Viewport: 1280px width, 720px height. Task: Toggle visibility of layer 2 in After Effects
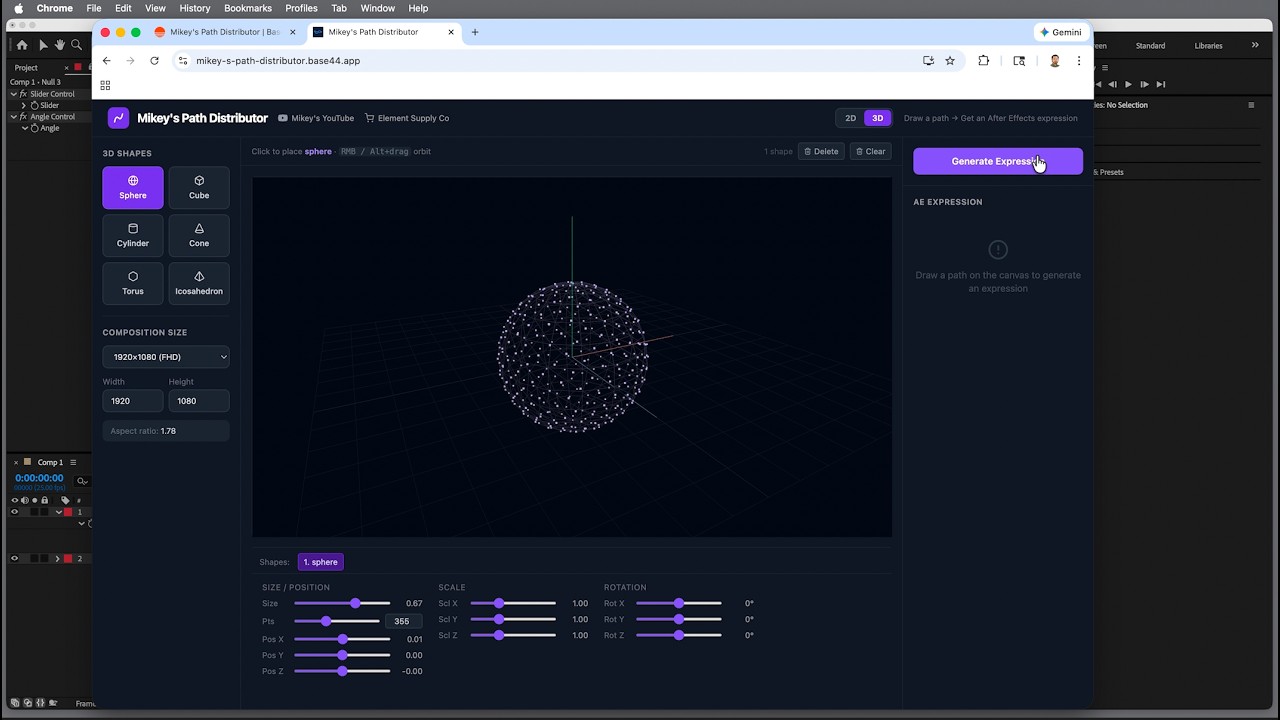(x=14, y=559)
